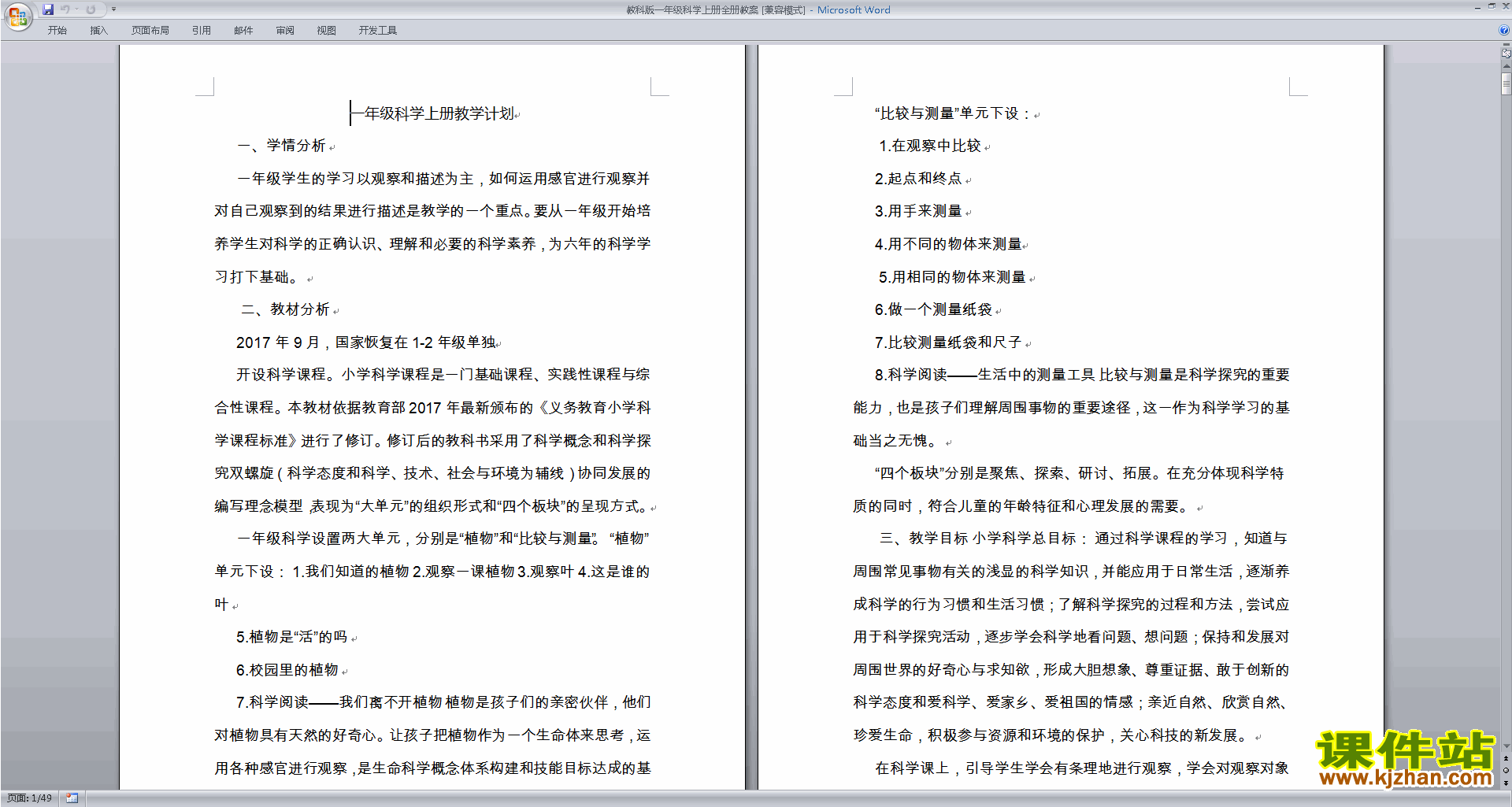Open the 开始 ribbon tab
The image size is (1512, 807).
click(x=57, y=31)
